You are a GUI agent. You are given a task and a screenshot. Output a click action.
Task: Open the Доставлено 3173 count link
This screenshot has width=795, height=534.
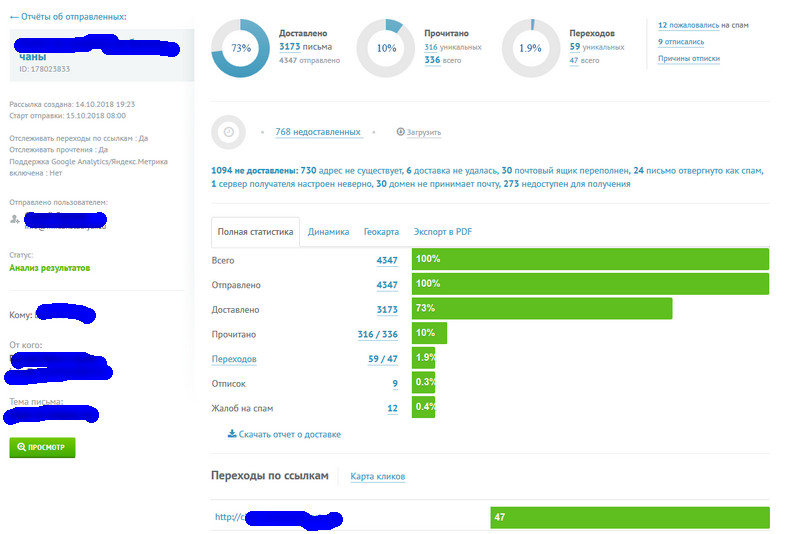point(387,309)
